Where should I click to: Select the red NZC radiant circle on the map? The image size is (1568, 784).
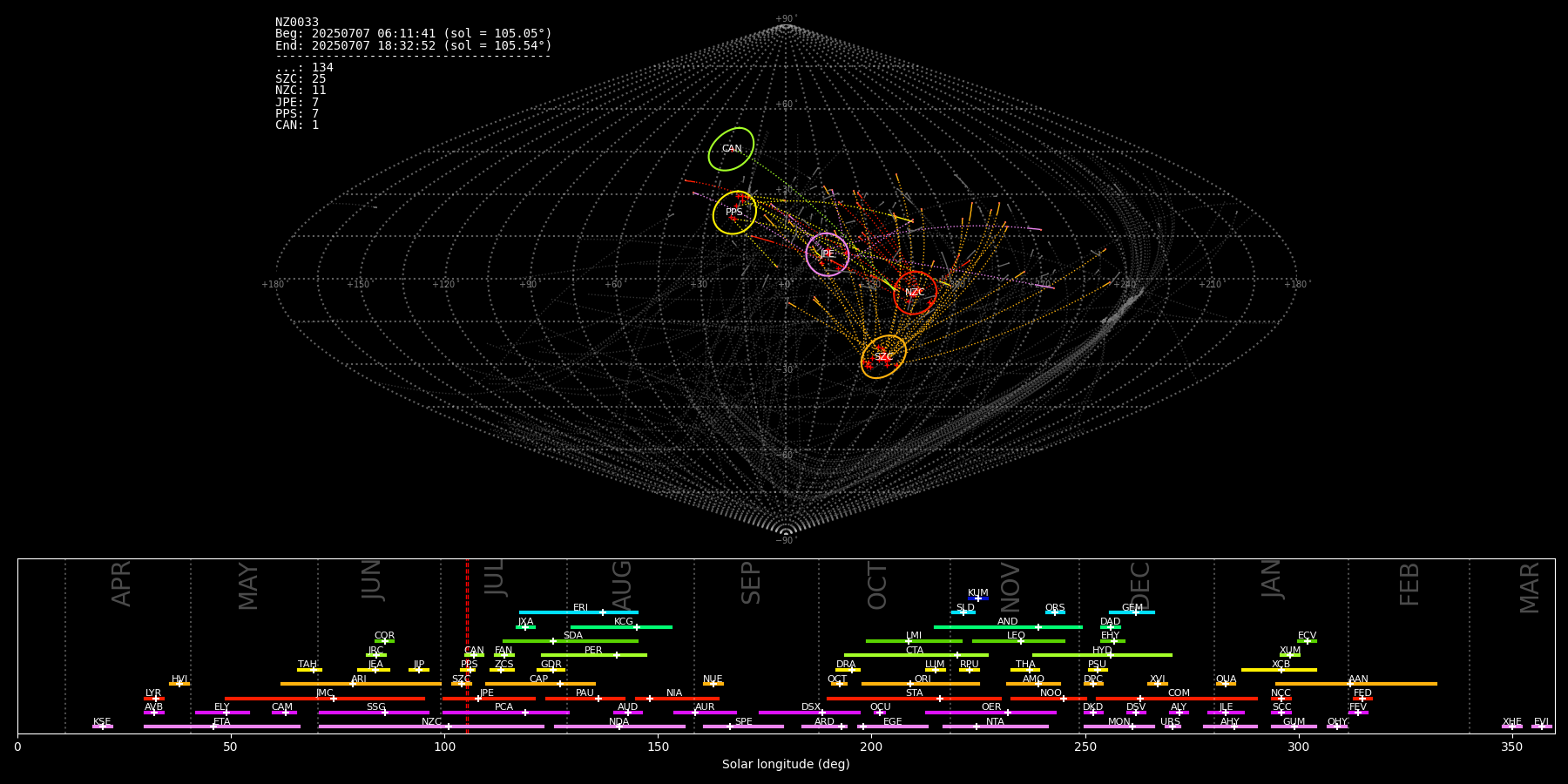tap(915, 293)
